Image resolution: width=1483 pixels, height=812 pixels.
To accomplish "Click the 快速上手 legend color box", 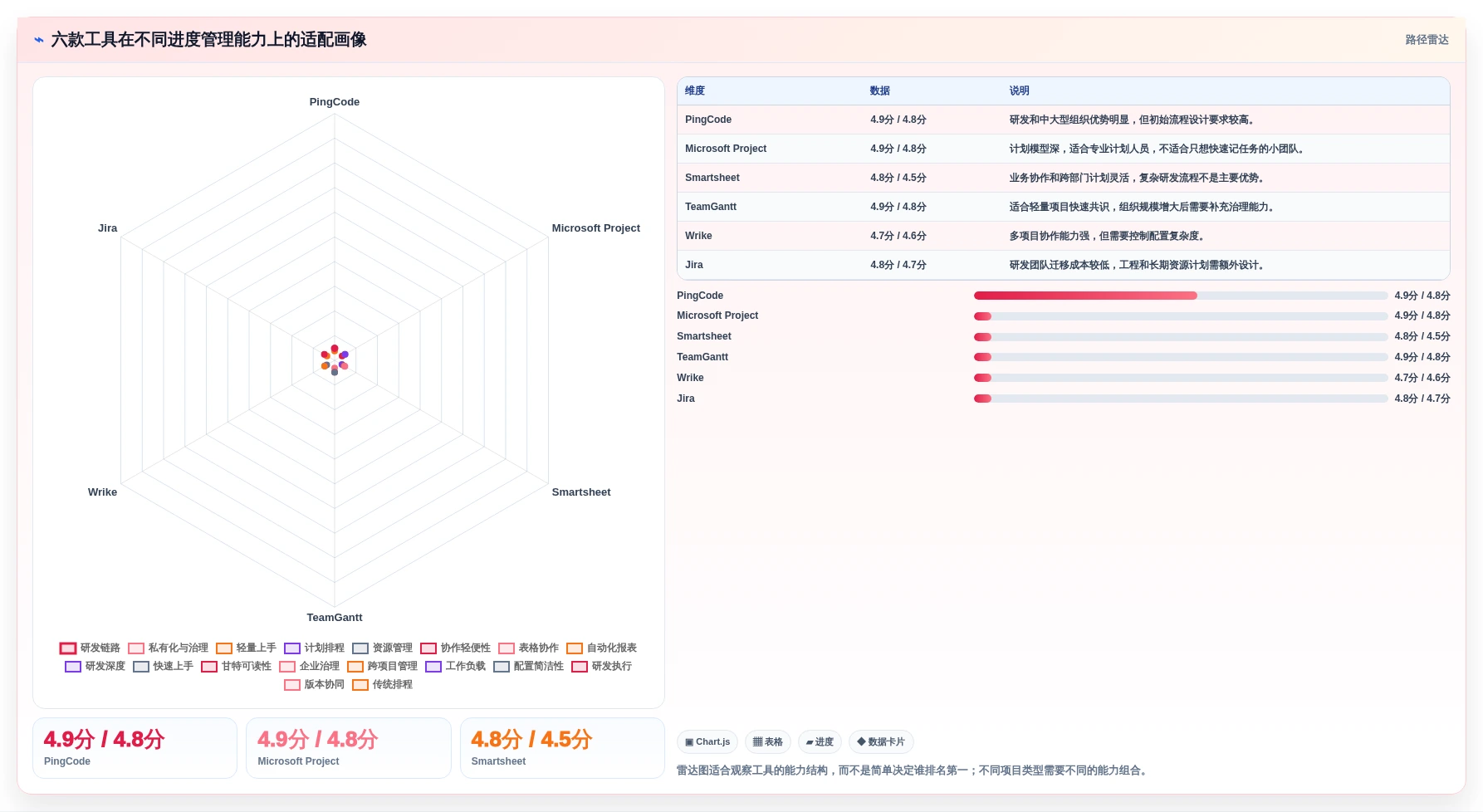I will pyautogui.click(x=141, y=666).
